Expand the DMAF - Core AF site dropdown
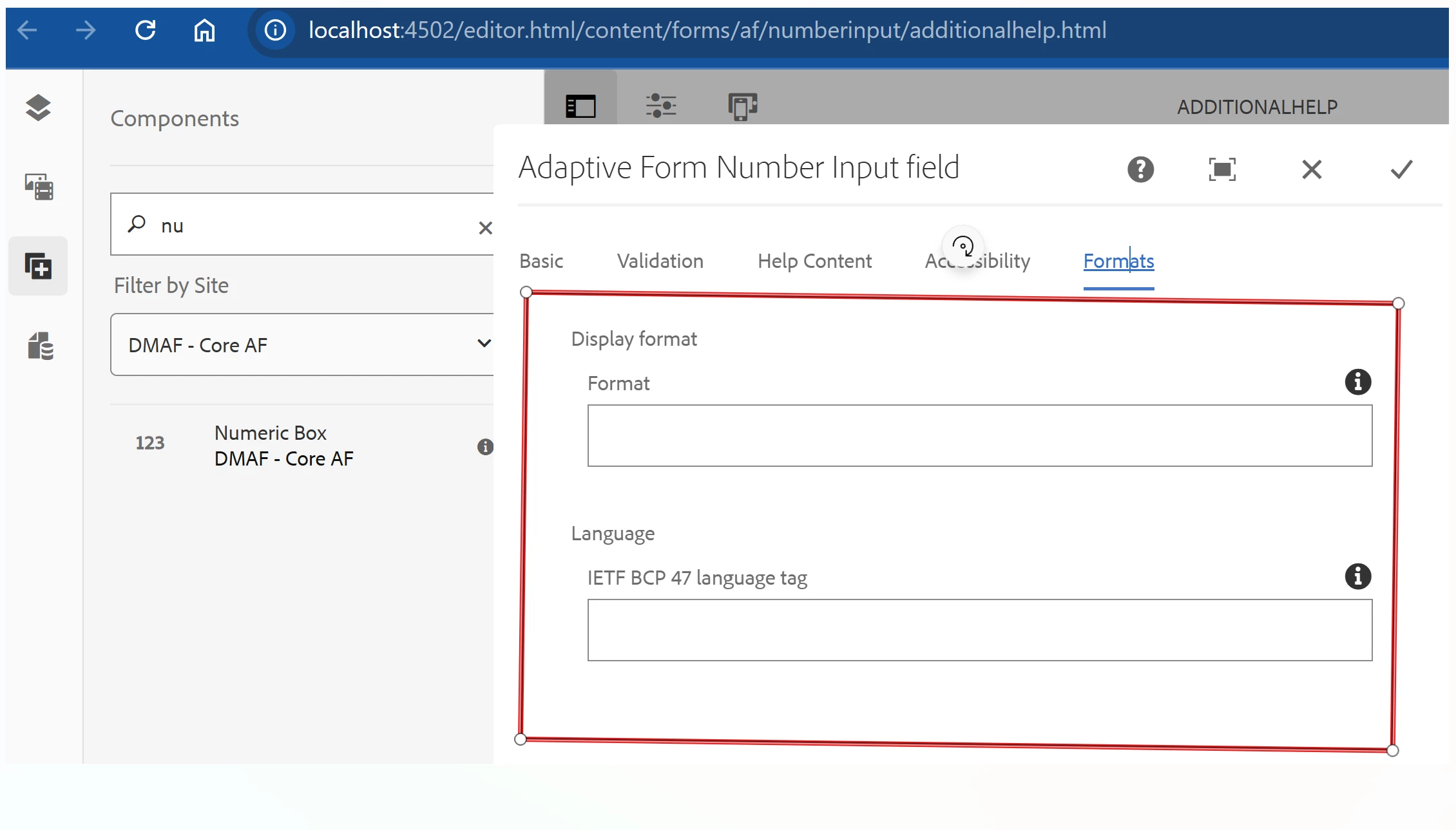This screenshot has height=830, width=1456. 483,344
